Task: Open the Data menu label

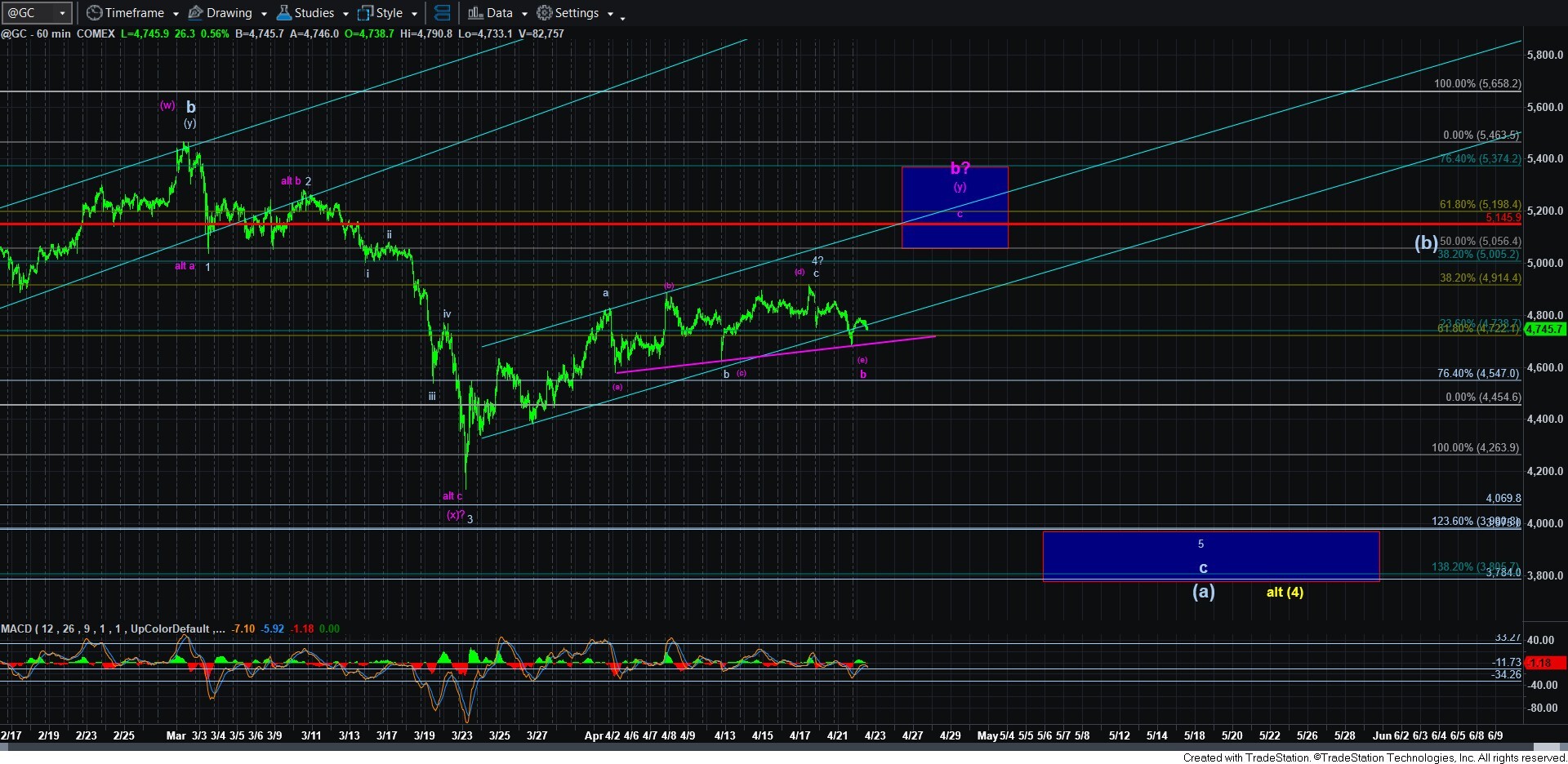Action: click(500, 13)
